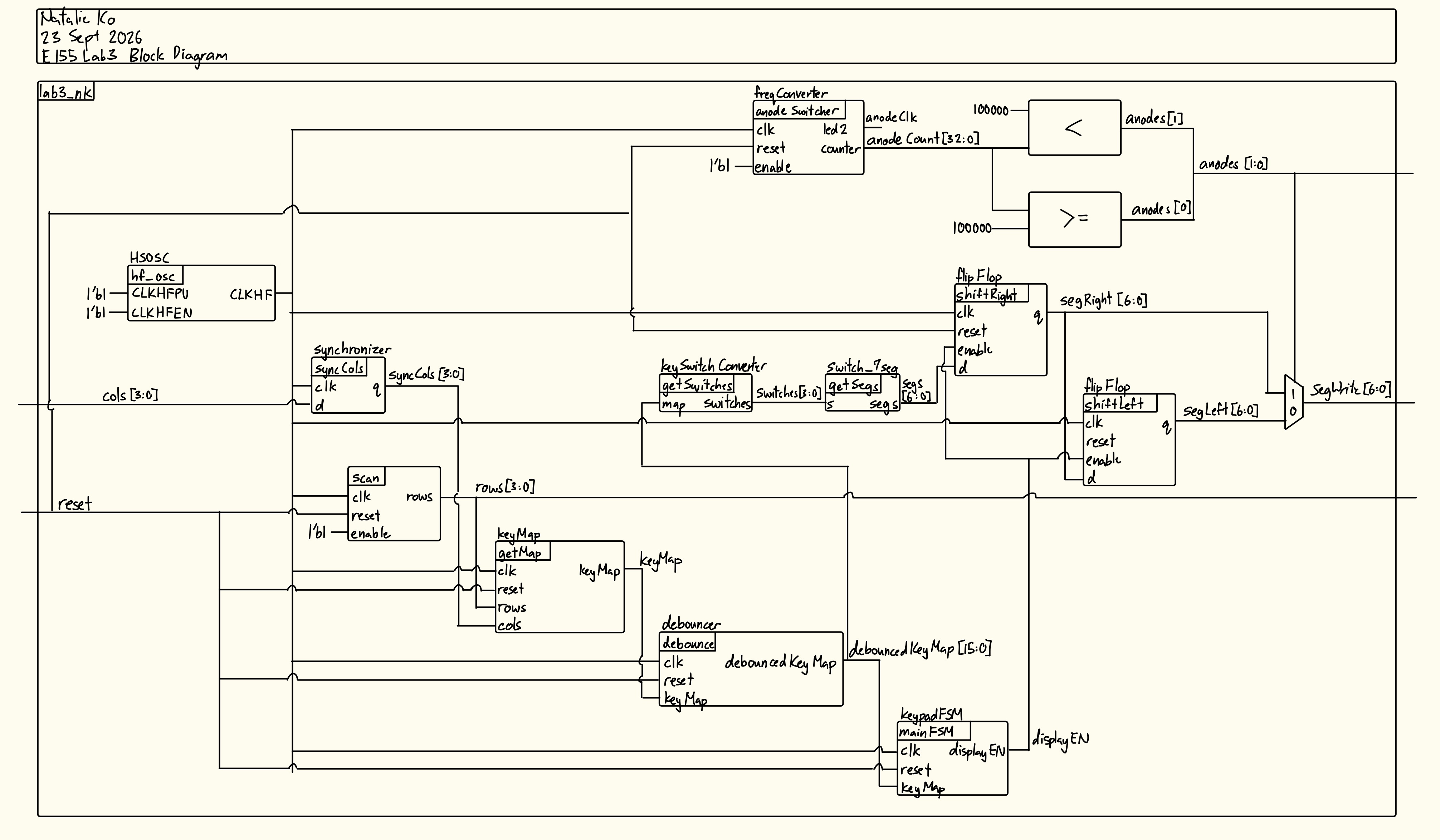Click the "debouncedKeyMap [15:0]" signal label
This screenshot has width=1440, height=840.
920,649
